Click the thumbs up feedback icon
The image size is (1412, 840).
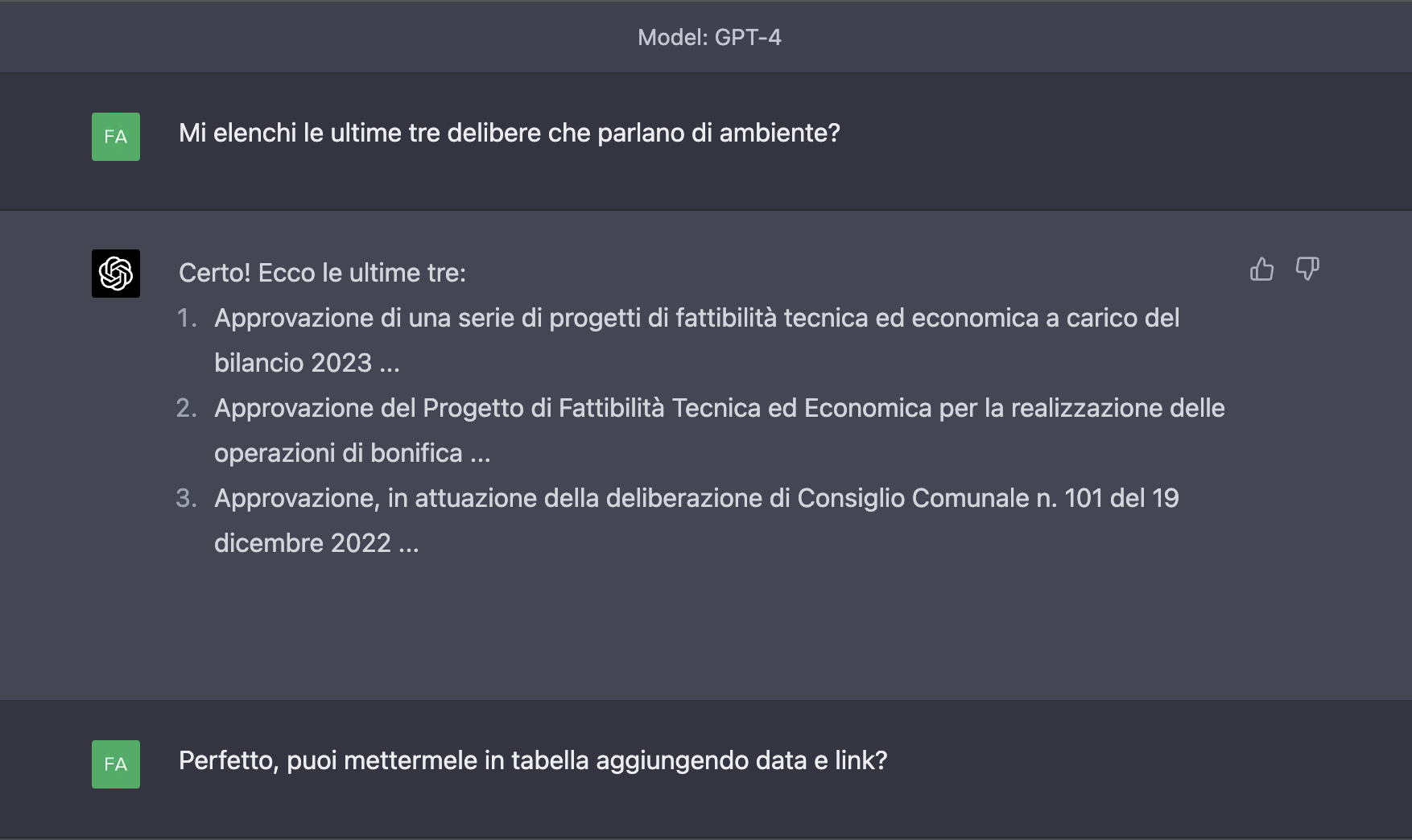[1261, 269]
